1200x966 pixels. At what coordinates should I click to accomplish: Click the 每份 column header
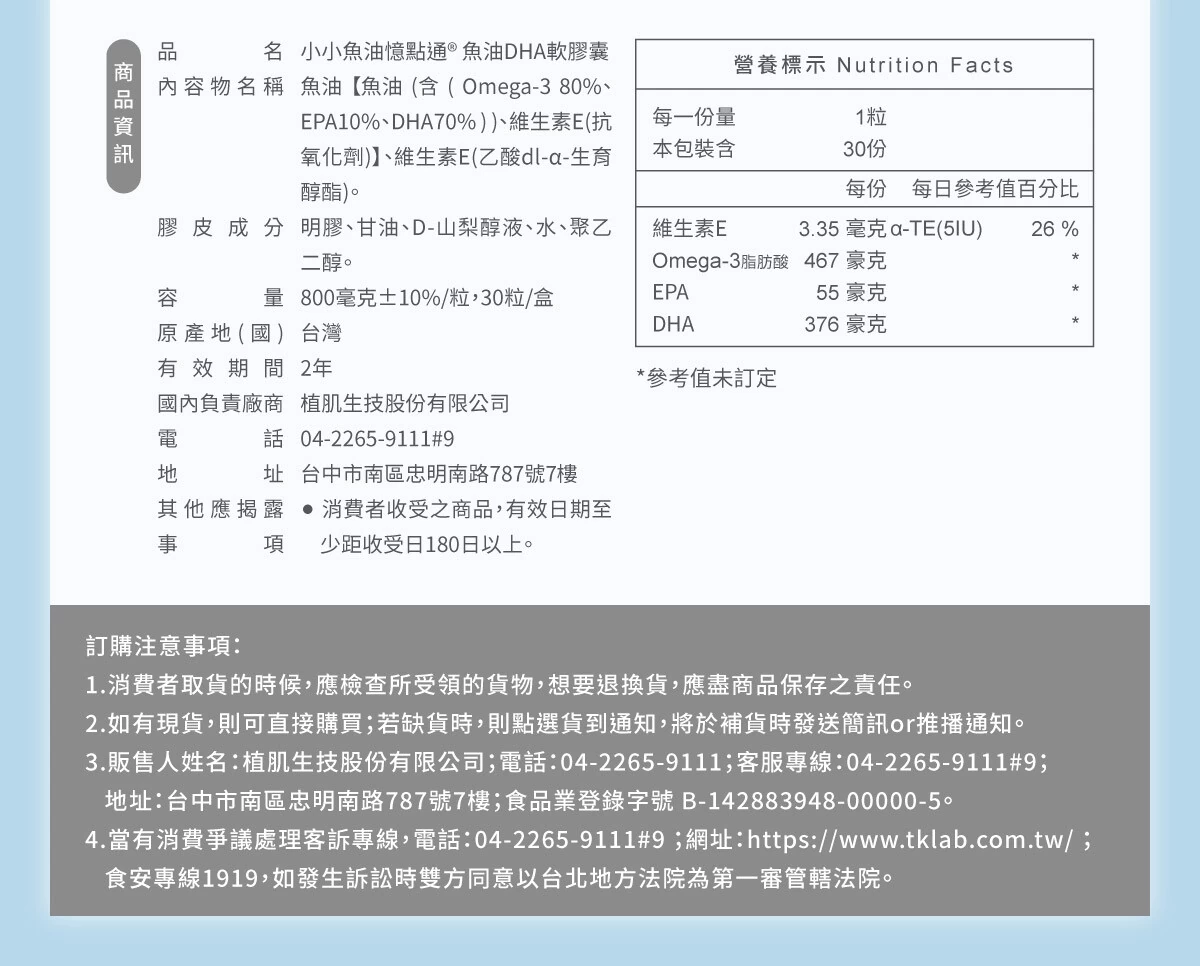point(866,189)
